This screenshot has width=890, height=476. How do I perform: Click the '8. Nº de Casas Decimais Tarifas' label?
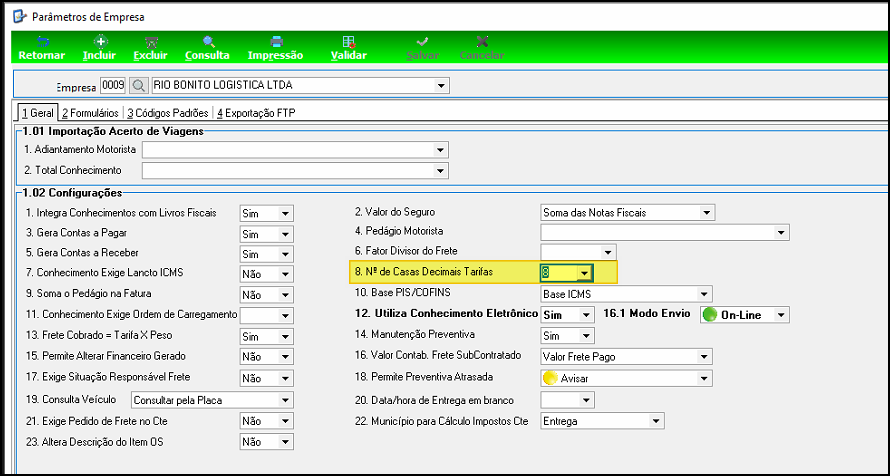point(424,272)
